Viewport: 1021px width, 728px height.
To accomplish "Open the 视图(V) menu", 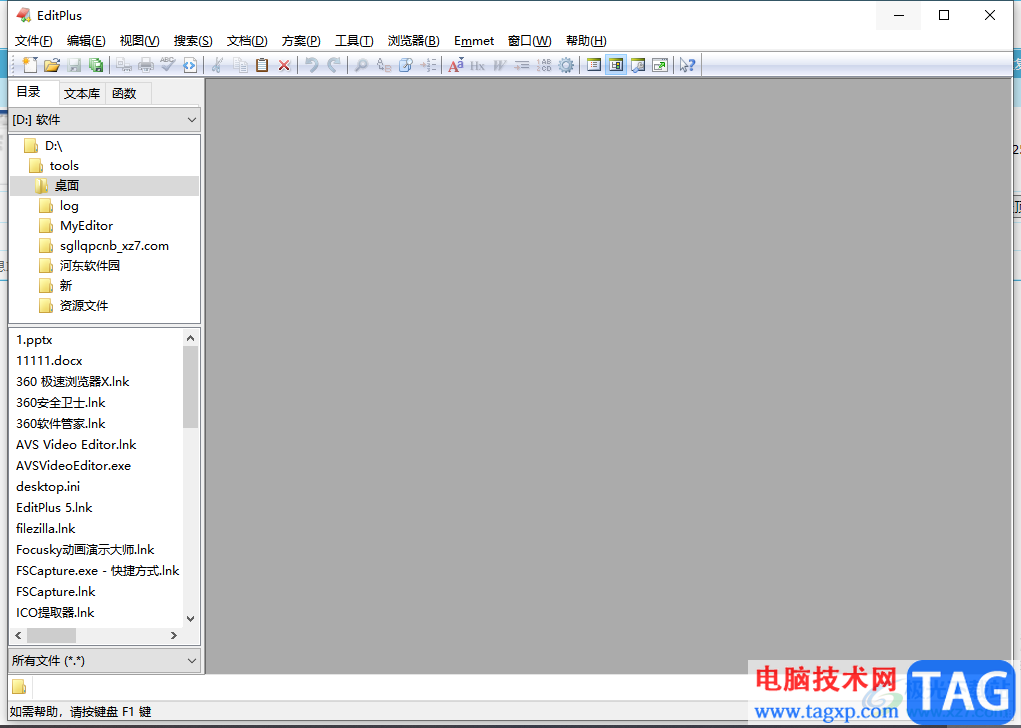I will tap(139, 40).
